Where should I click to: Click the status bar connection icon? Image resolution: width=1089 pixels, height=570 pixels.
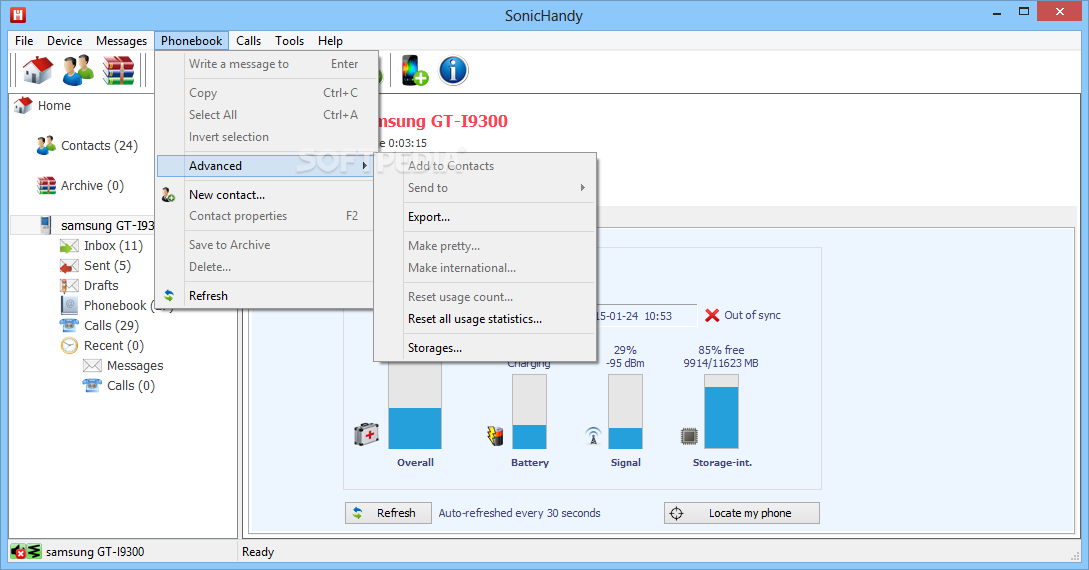(x=26, y=552)
